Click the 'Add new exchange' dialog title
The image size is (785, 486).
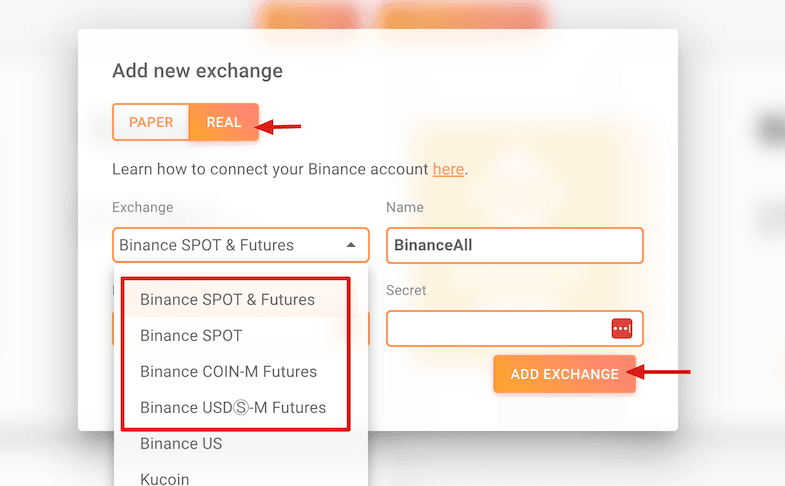[197, 71]
